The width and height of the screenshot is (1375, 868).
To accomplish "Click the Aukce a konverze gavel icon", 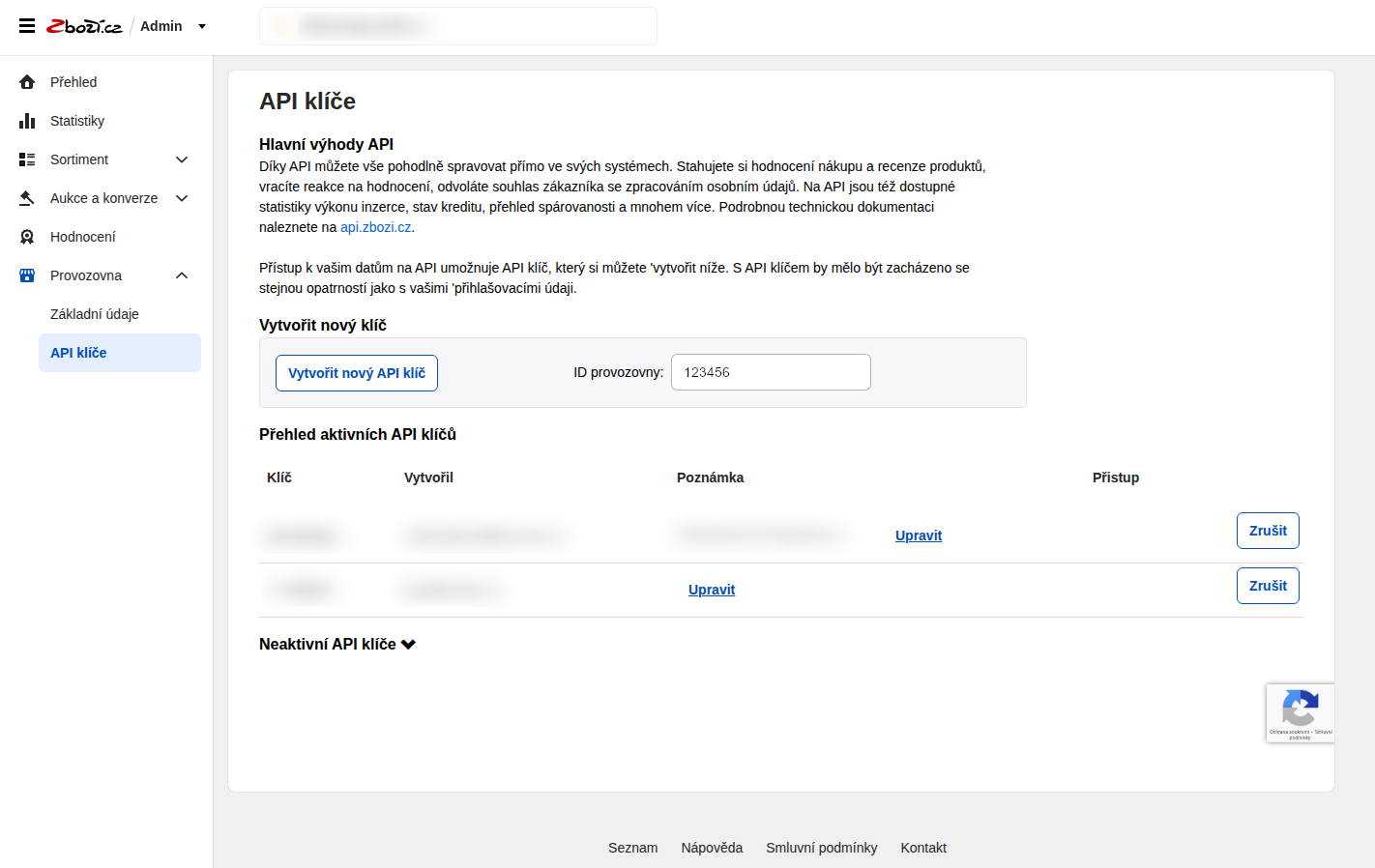I will pyautogui.click(x=27, y=198).
